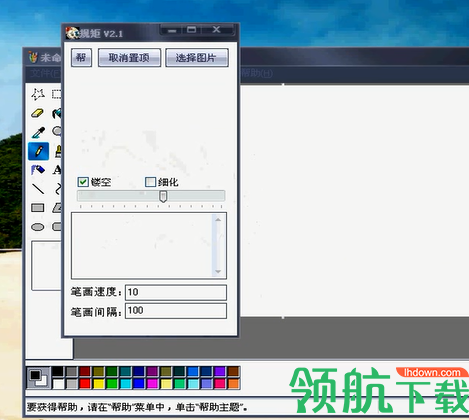Enable the 细化 checkbox

150,182
